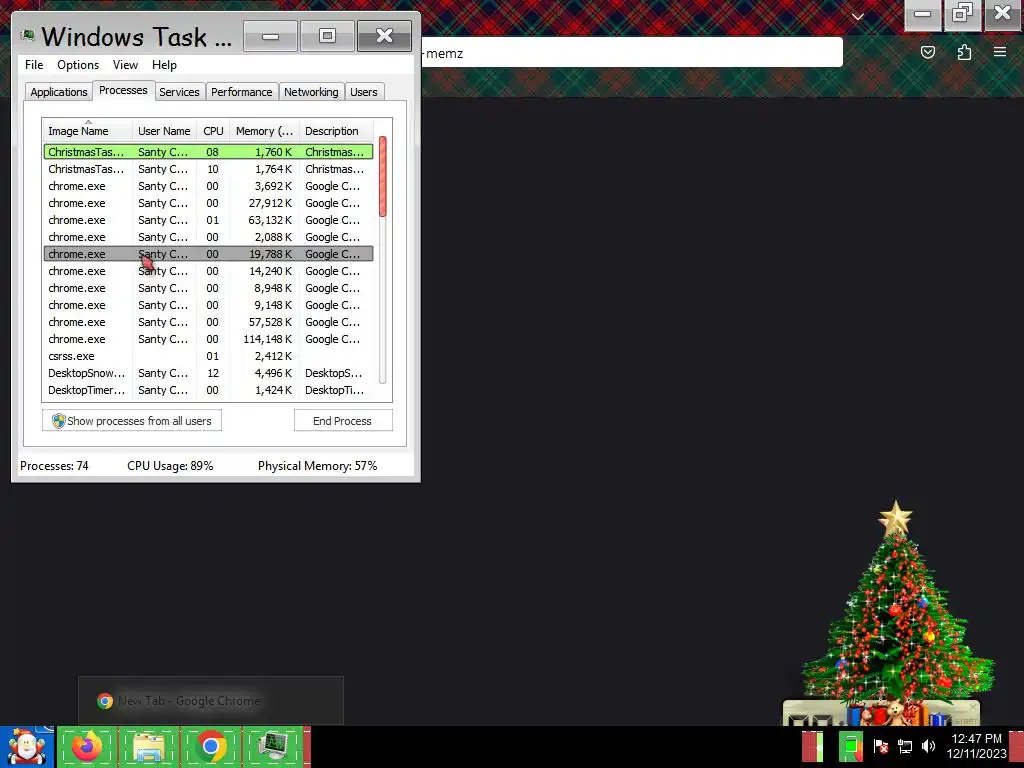
Task: Select chrome.exe row with 2,088 K
Action: pyautogui.click(x=208, y=237)
